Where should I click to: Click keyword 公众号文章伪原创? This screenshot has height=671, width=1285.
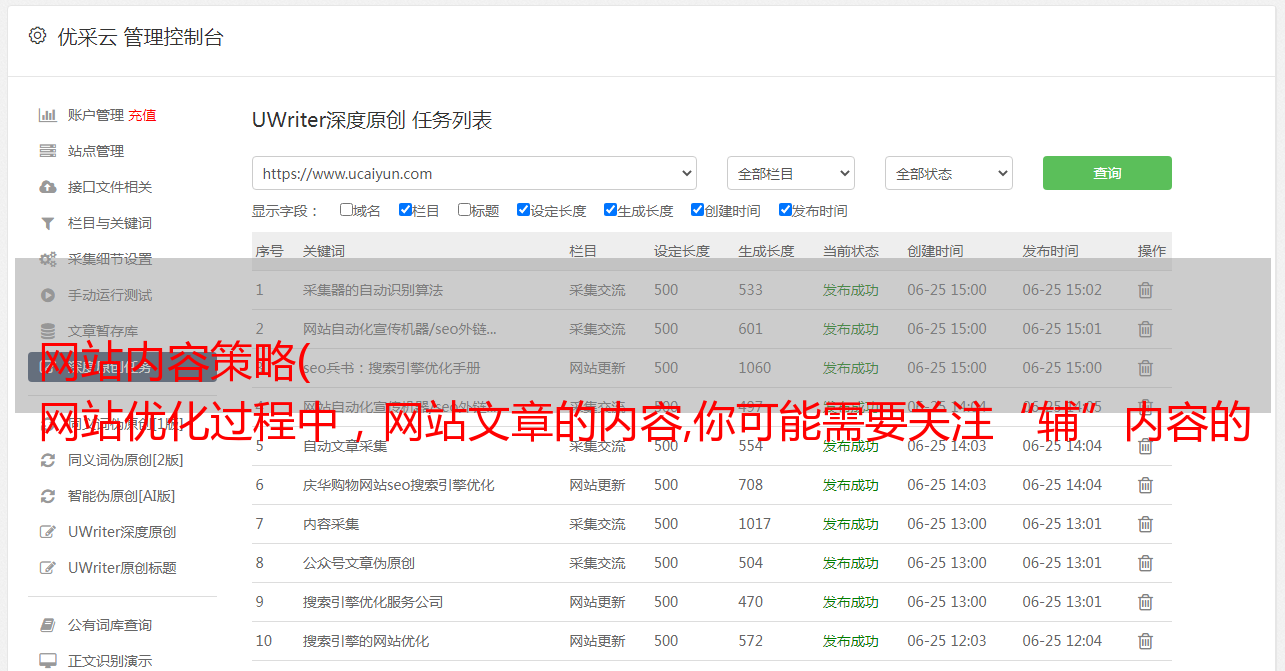pyautogui.click(x=359, y=563)
